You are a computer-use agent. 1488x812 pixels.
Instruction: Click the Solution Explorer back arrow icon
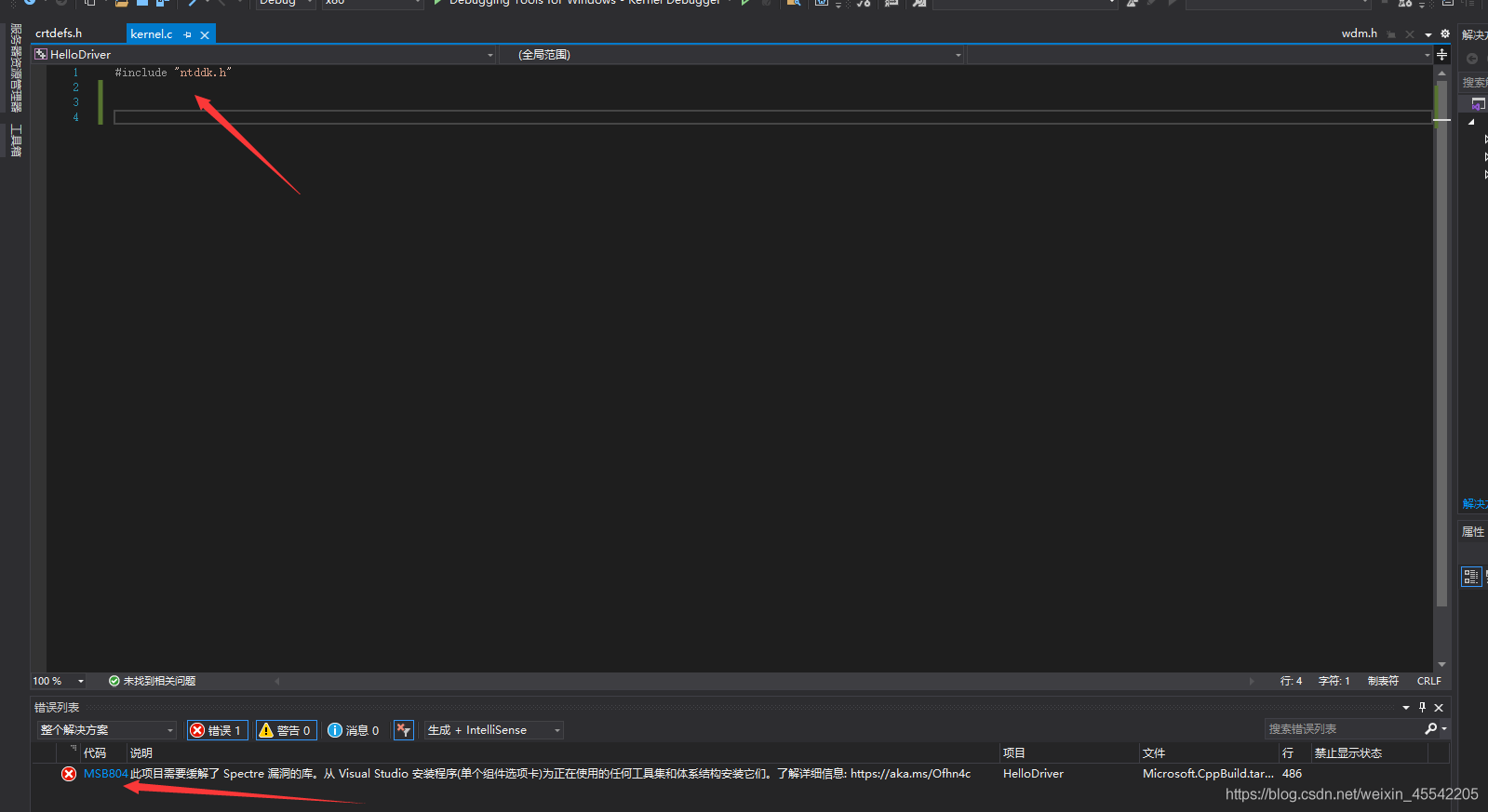coord(1472,59)
